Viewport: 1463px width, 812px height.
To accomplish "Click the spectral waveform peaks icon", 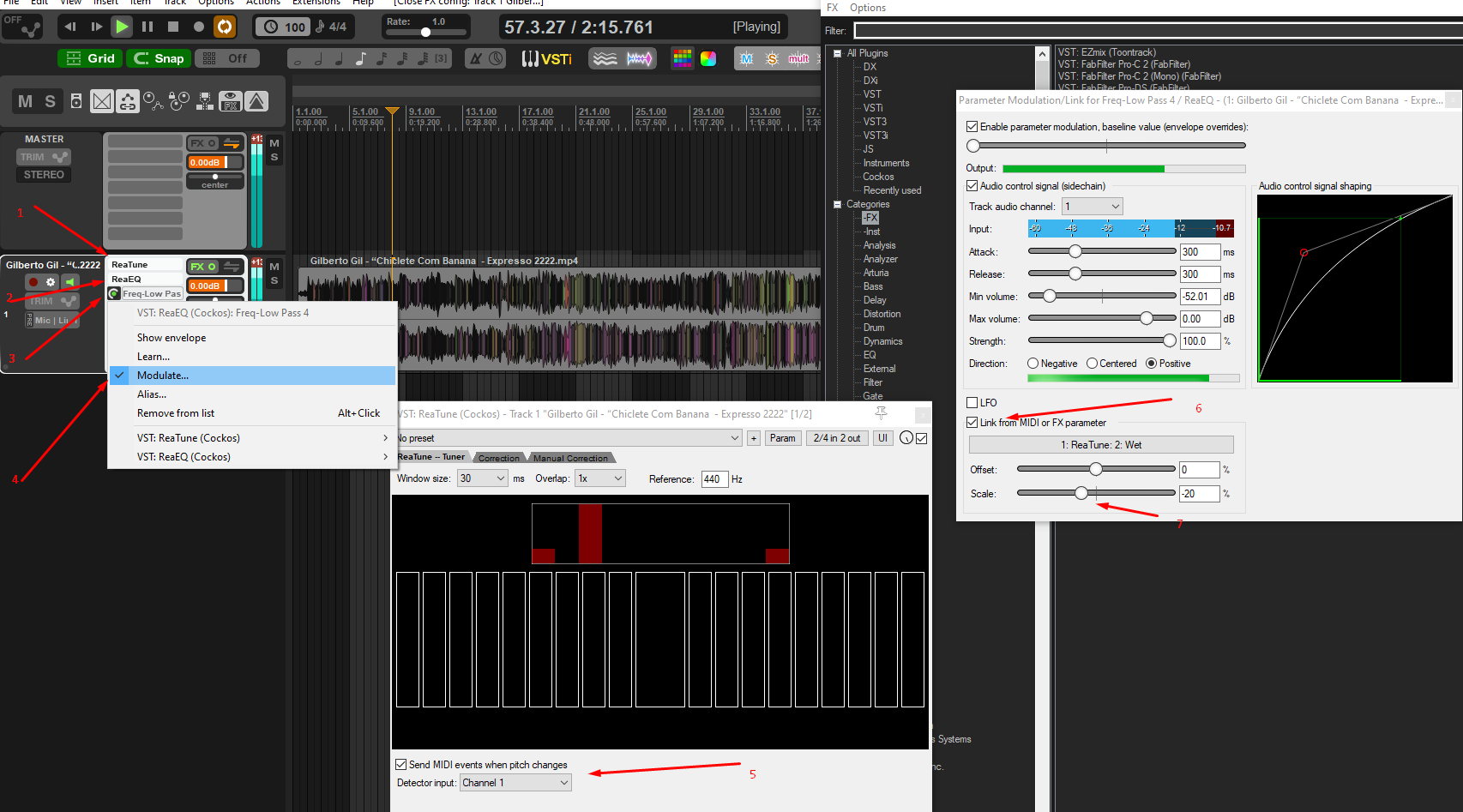I will click(x=640, y=58).
